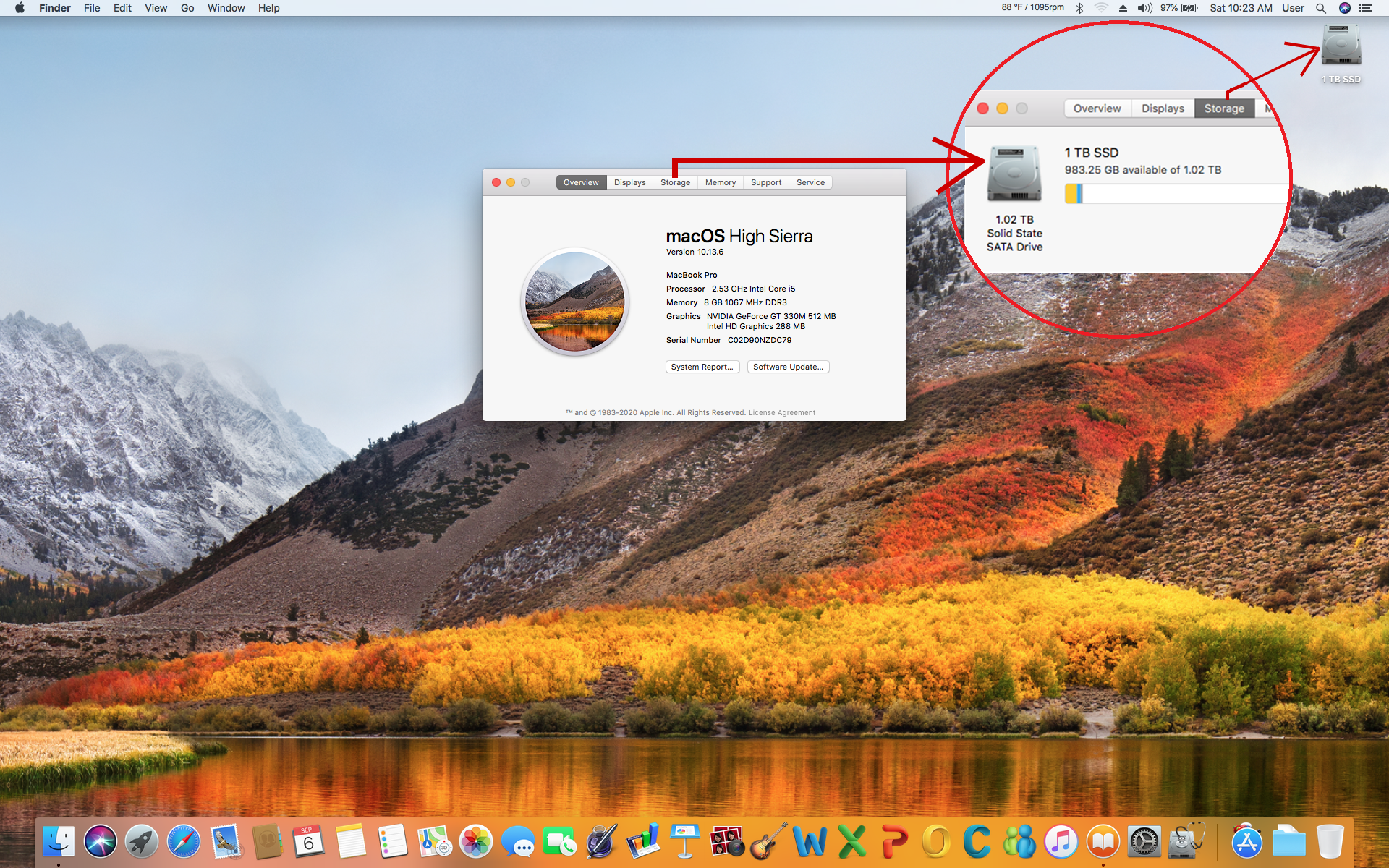Open the Go menu

pos(187,8)
